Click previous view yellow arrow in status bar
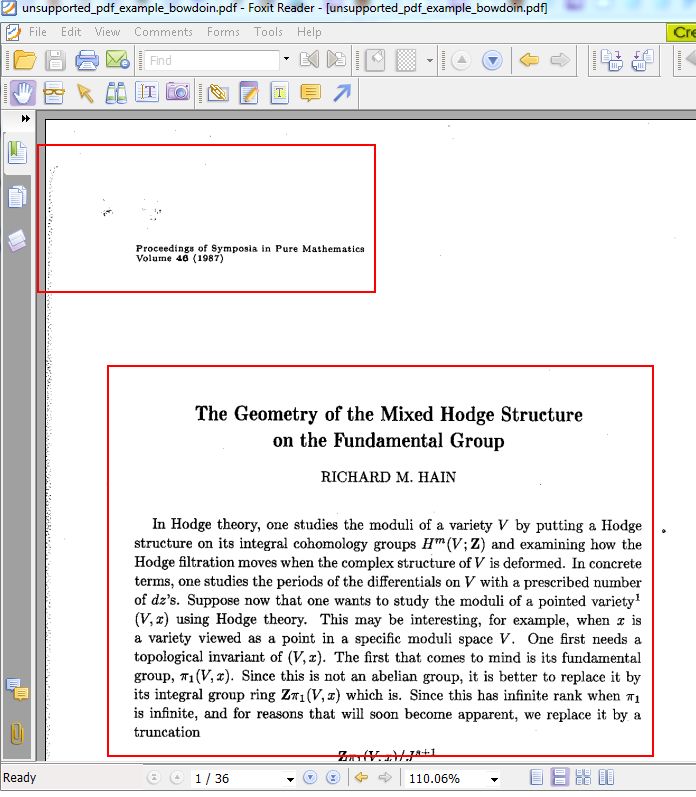 361,777
